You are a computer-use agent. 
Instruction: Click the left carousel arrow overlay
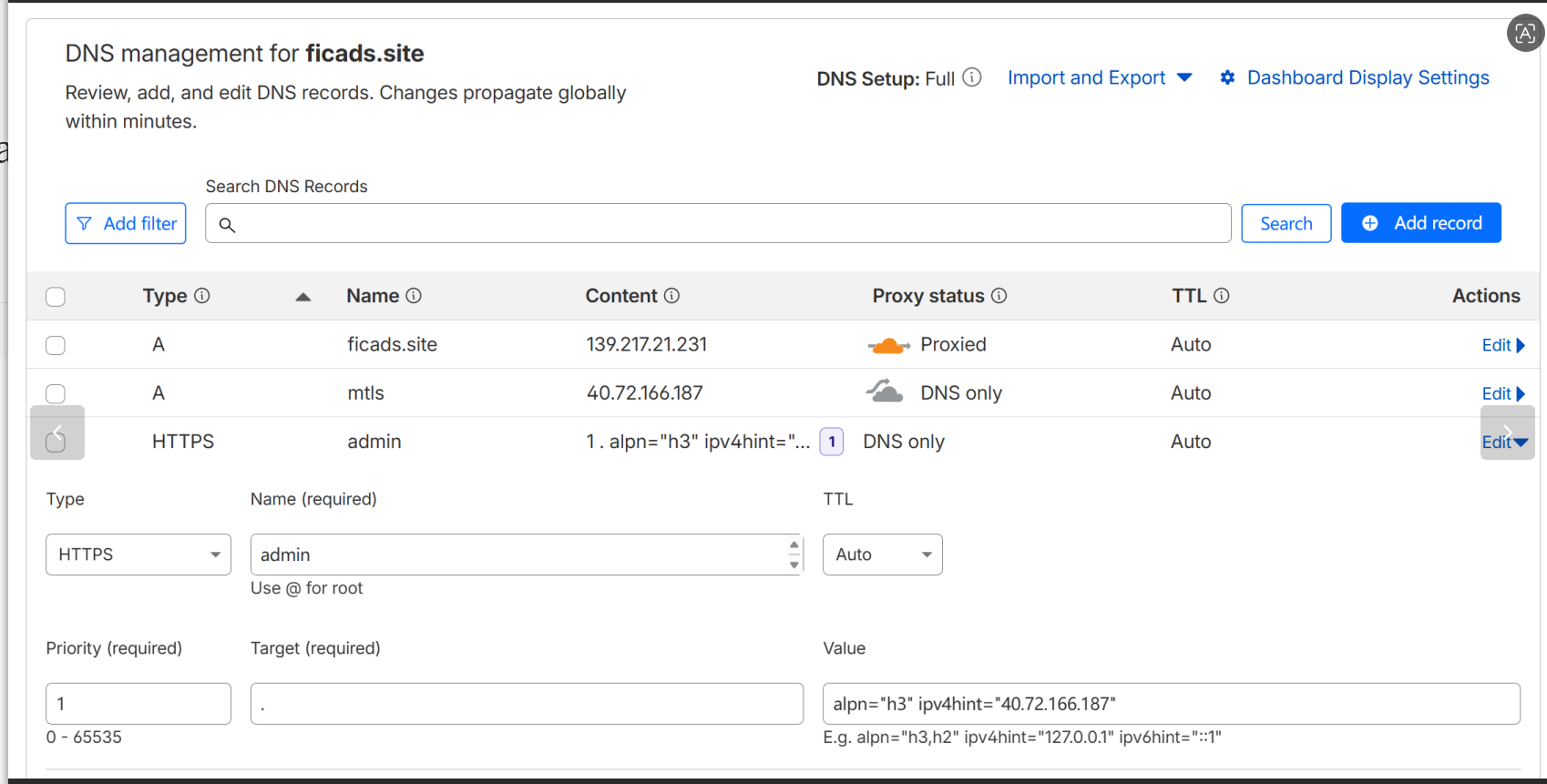[x=57, y=433]
